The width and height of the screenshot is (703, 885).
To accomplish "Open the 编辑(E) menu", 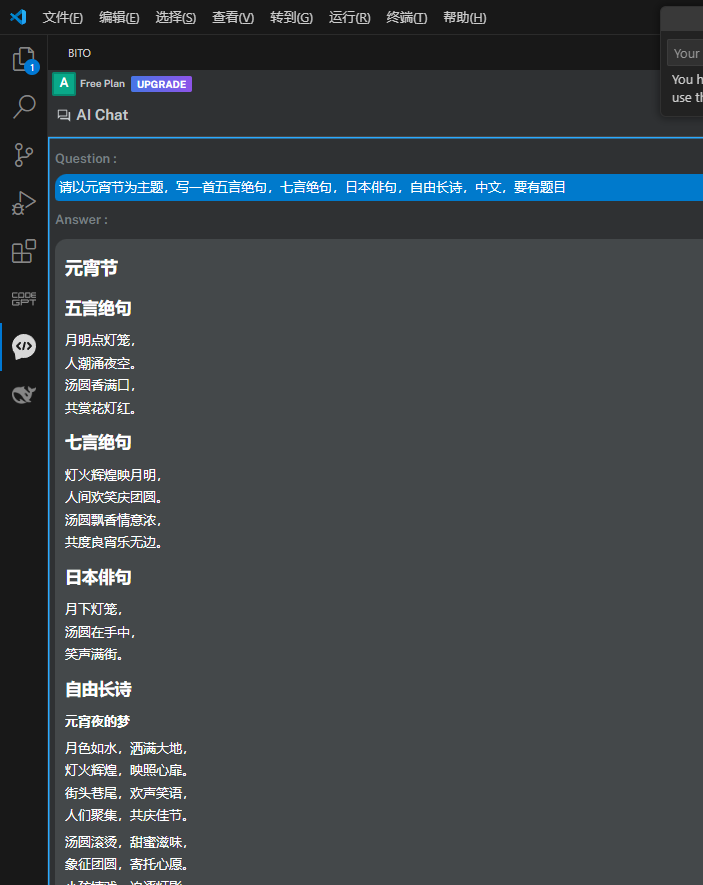I will [x=119, y=17].
